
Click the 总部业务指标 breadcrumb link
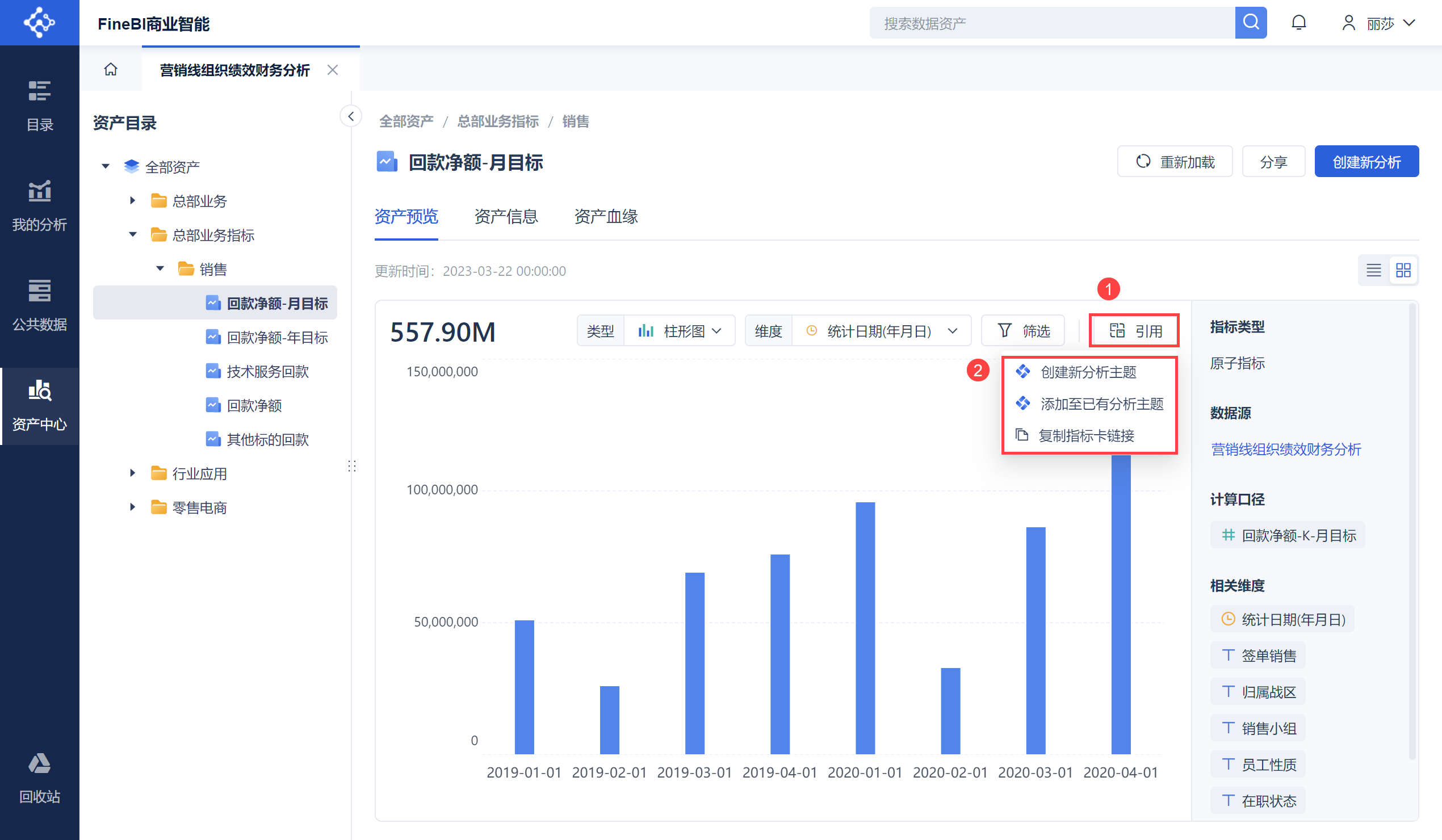tap(498, 121)
